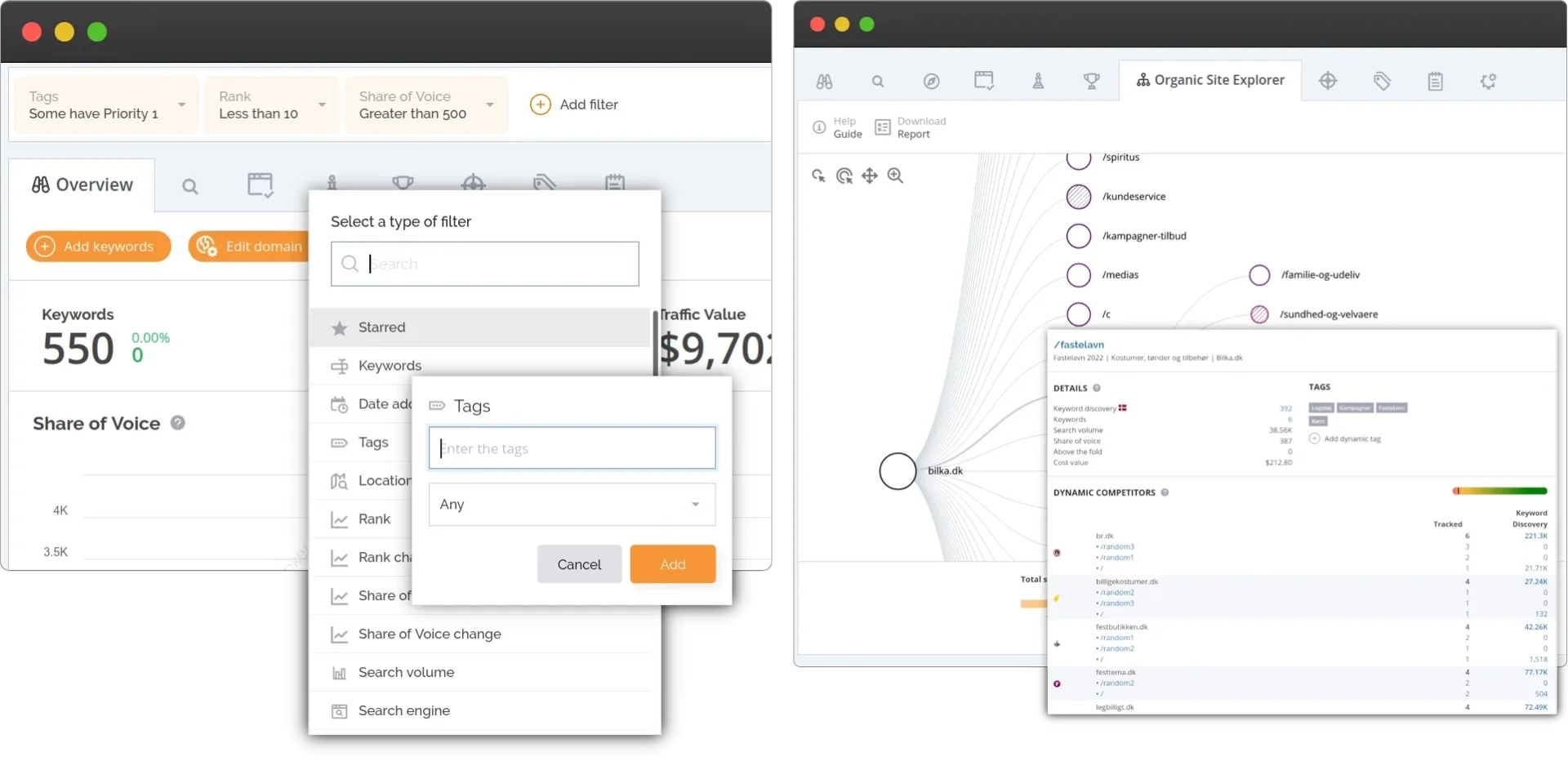This screenshot has width=1568, height=761.
Task: Click the search magnifier icon in the left window toolbar
Action: pos(190,185)
